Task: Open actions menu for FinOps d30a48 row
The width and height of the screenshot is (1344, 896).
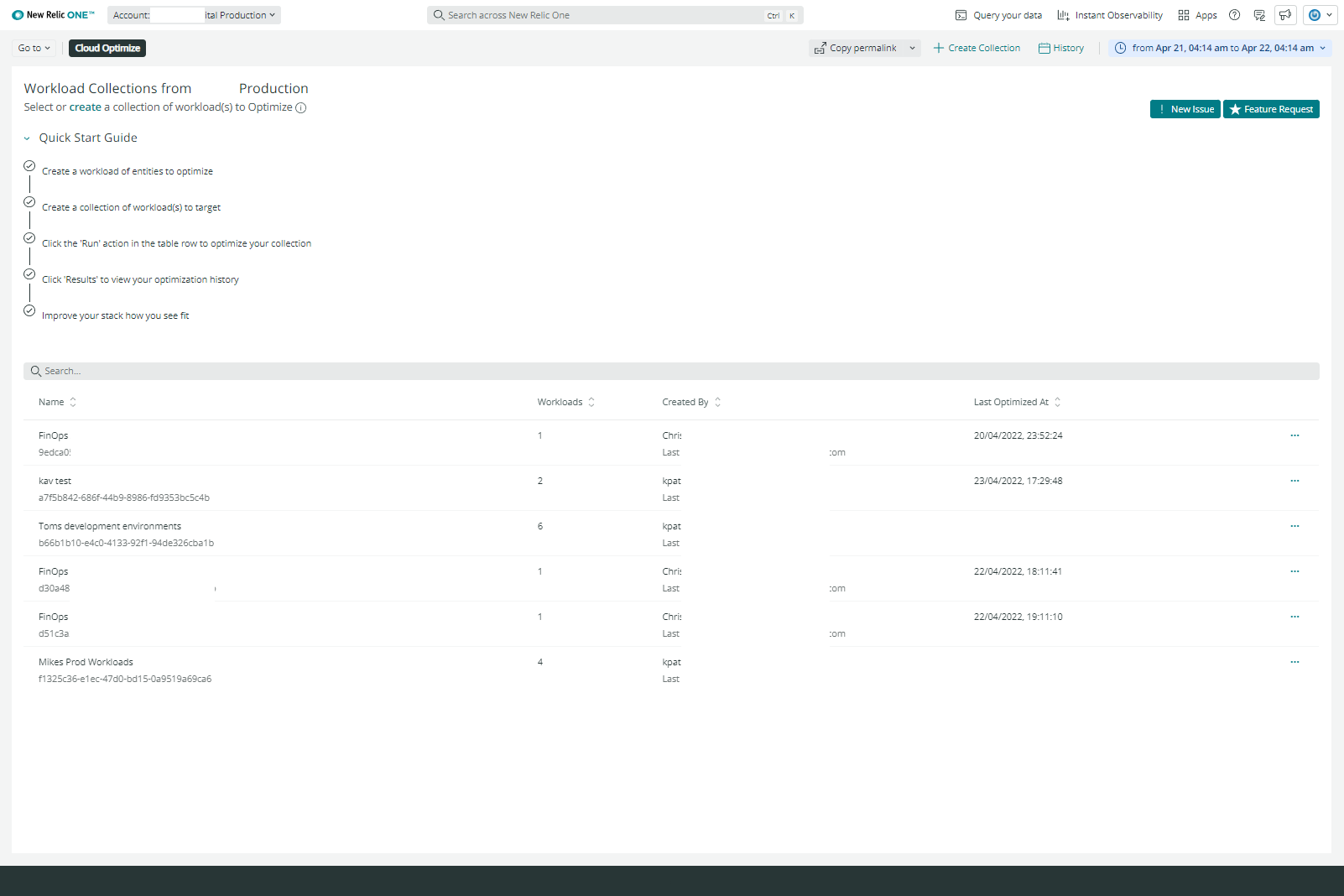Action: (1295, 571)
